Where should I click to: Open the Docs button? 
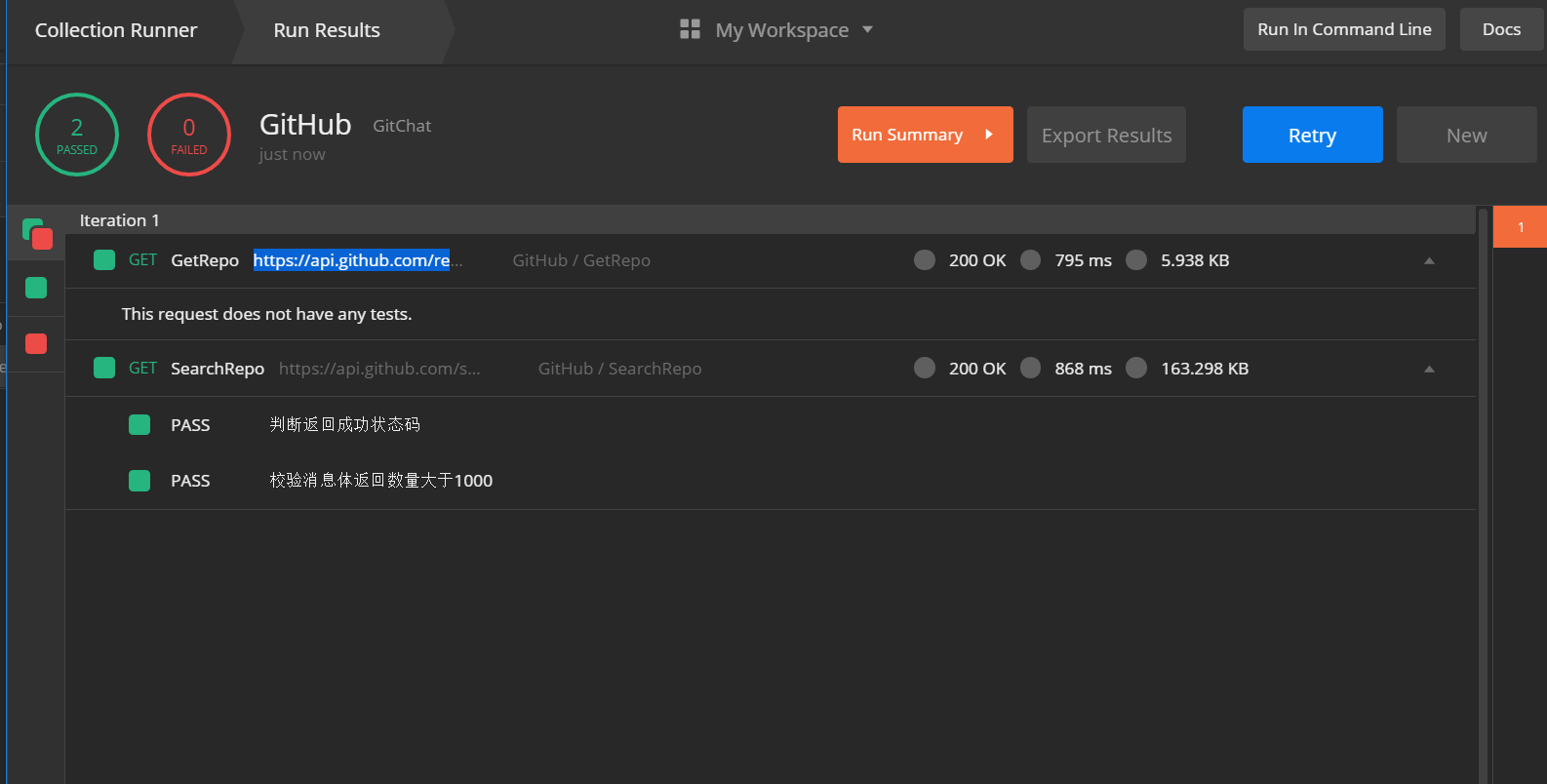pyautogui.click(x=1501, y=29)
